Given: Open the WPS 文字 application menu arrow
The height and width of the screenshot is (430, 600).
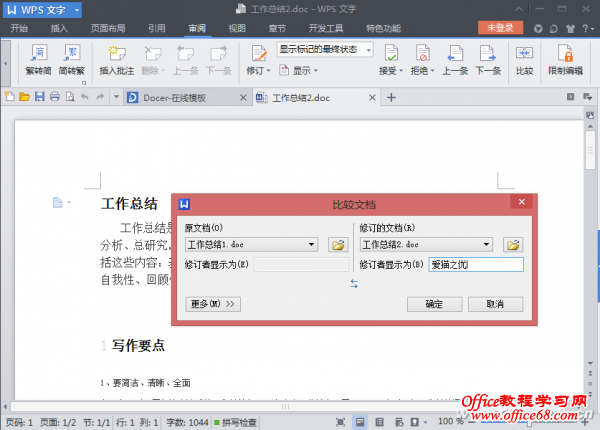Looking at the screenshot, I should [x=77, y=10].
